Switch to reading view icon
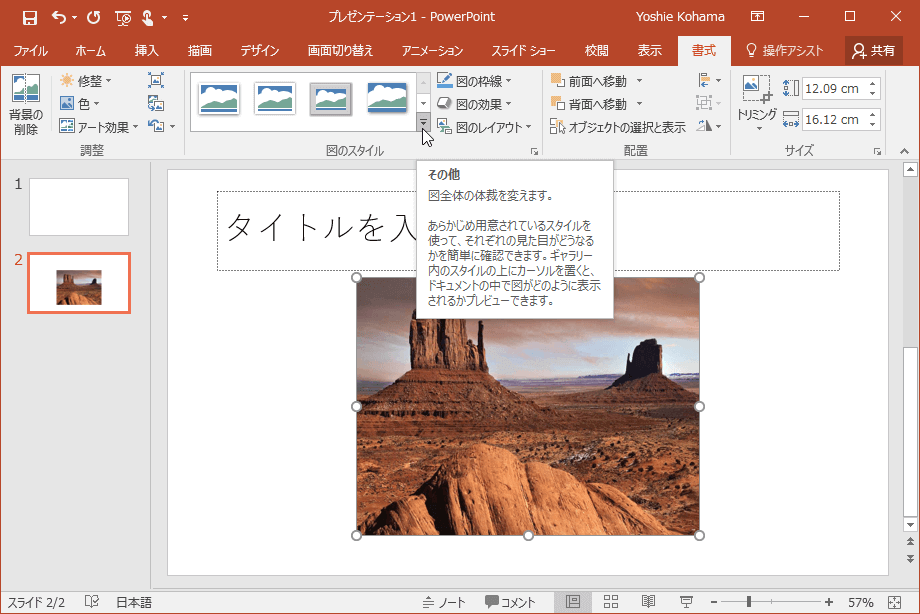The image size is (920, 614). coord(648,602)
